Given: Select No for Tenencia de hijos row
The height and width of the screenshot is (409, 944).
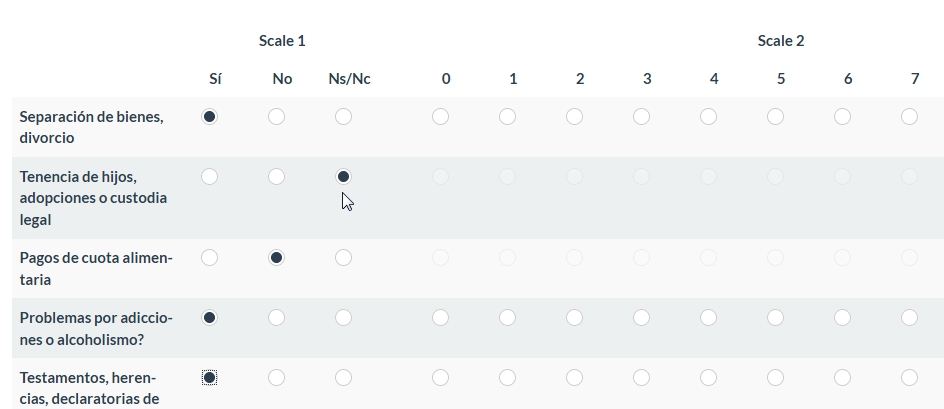Looking at the screenshot, I should click(x=276, y=177).
